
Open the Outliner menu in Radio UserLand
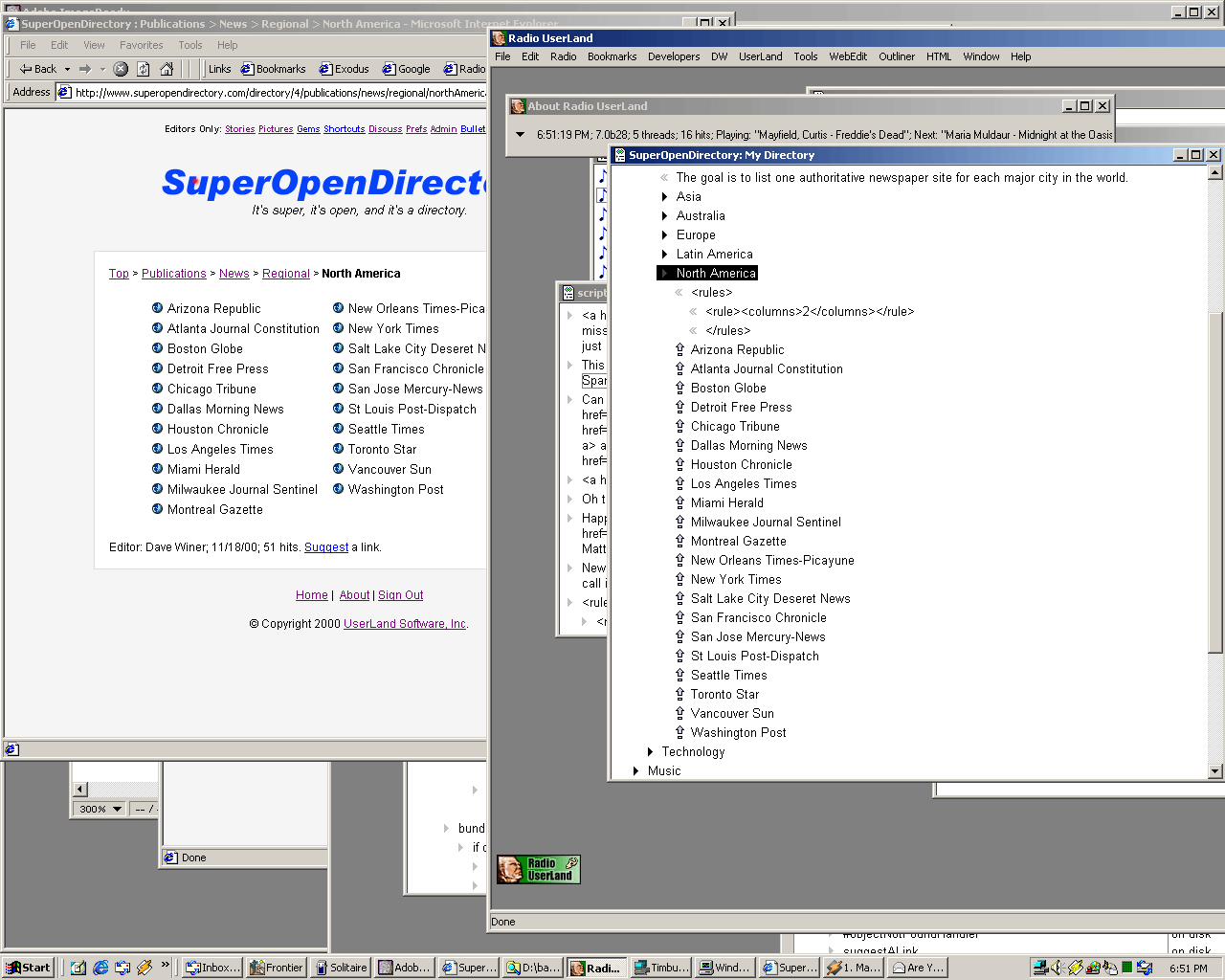[897, 56]
